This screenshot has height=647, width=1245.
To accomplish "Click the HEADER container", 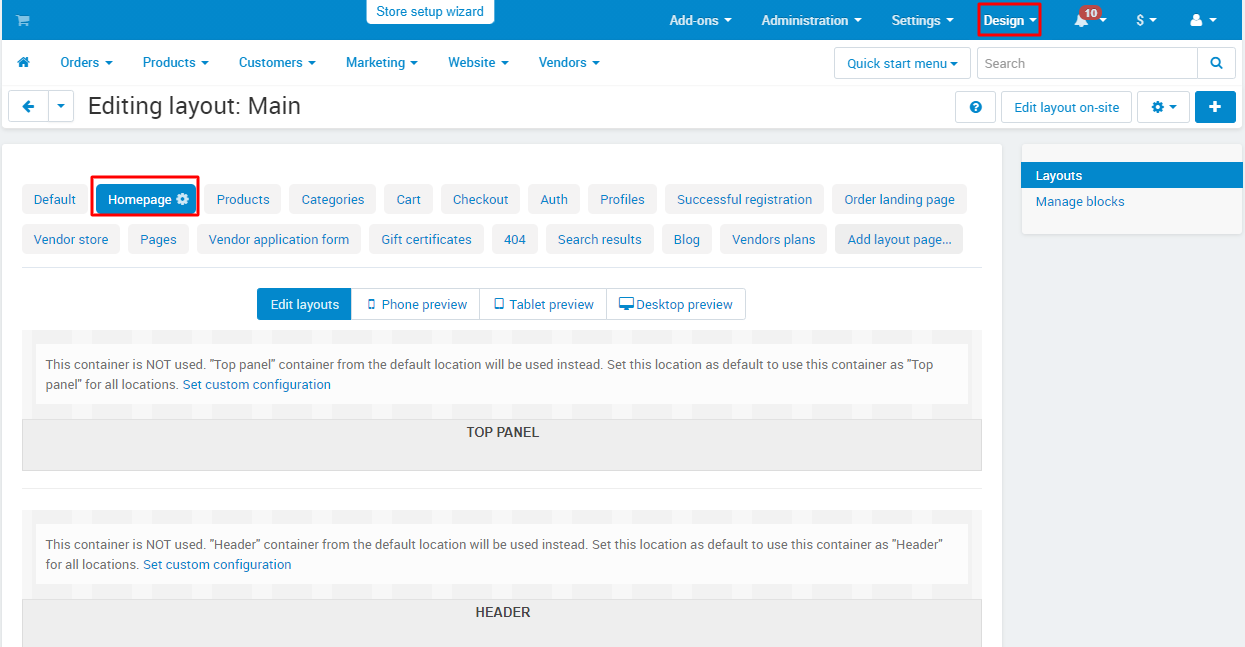I will (x=502, y=622).
